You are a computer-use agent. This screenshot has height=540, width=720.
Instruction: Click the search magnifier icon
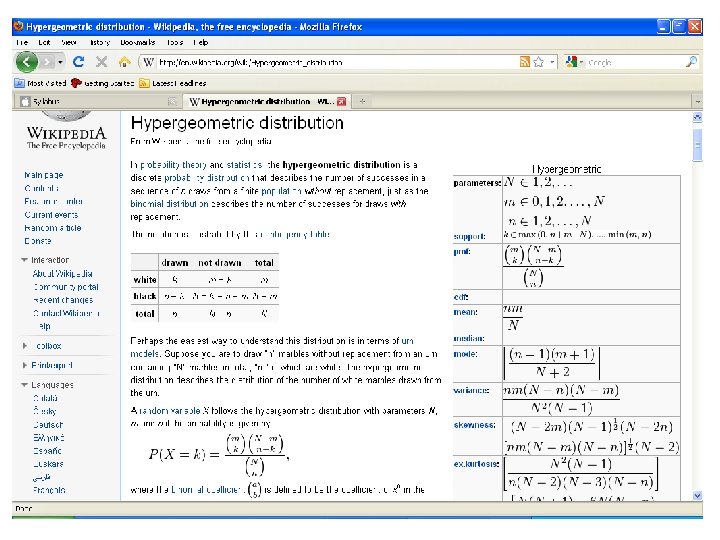pyautogui.click(x=691, y=62)
